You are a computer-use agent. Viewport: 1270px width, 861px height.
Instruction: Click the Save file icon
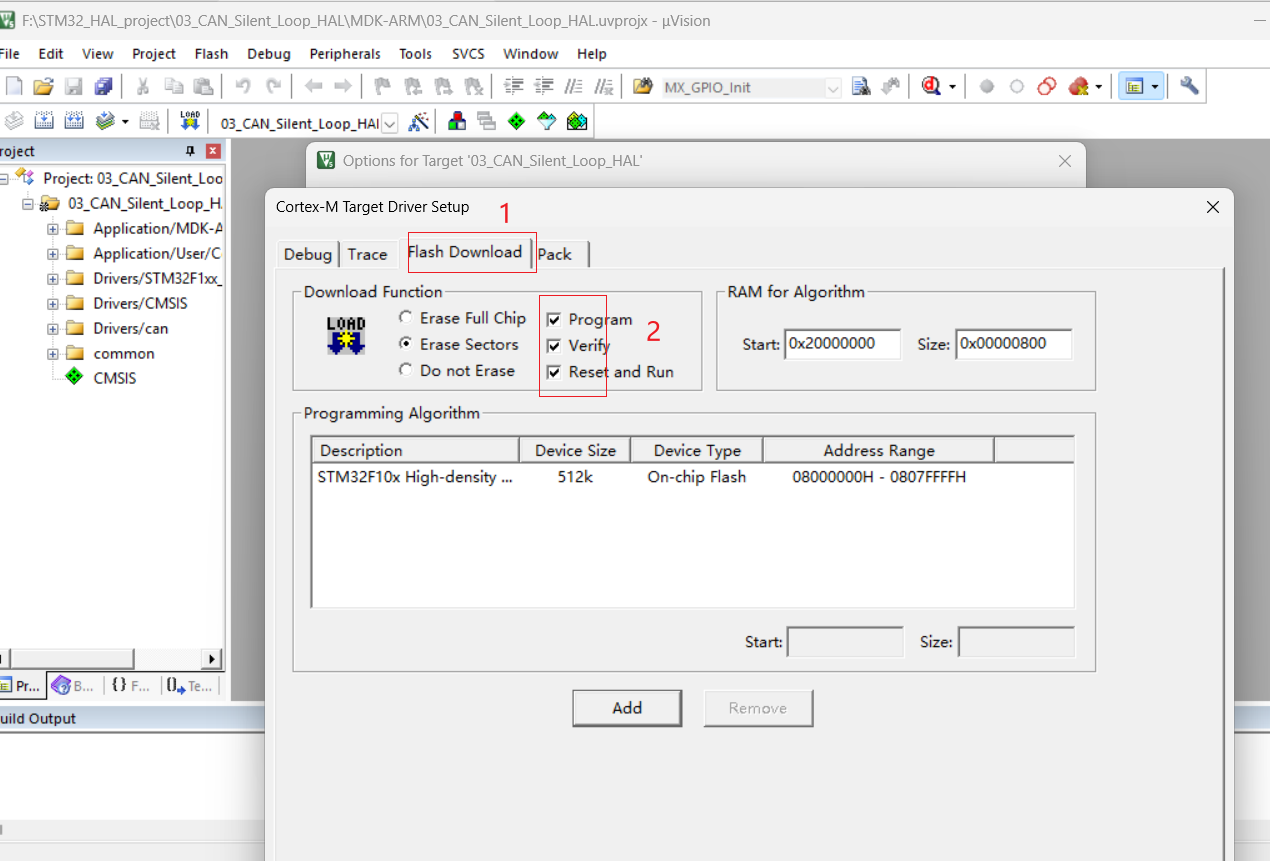point(74,87)
